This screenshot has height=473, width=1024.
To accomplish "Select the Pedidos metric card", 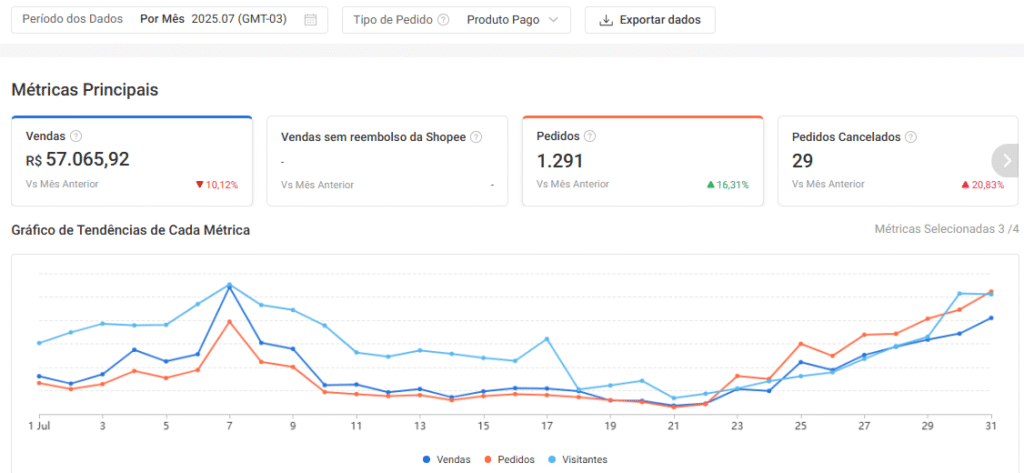I will [x=642, y=161].
